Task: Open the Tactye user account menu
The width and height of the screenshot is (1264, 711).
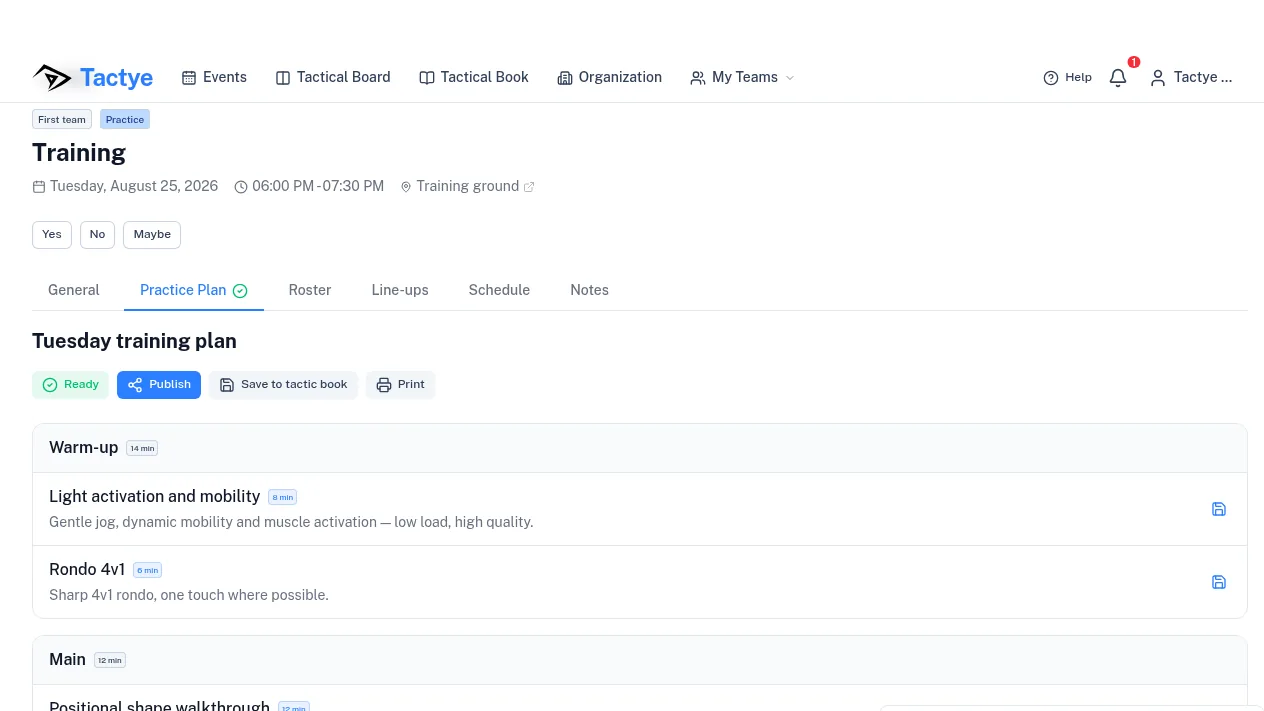Action: point(1191,77)
